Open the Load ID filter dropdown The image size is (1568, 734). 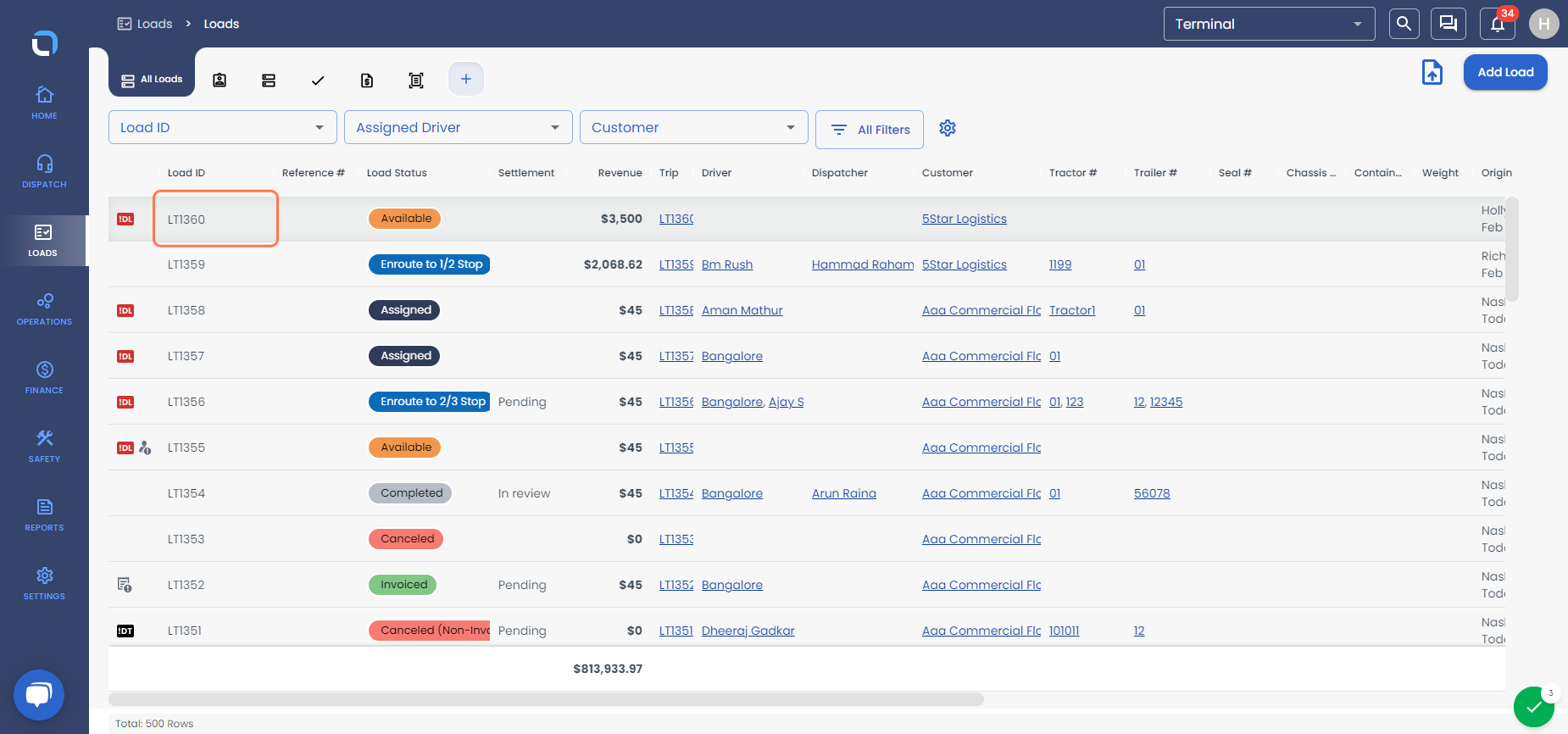(223, 127)
